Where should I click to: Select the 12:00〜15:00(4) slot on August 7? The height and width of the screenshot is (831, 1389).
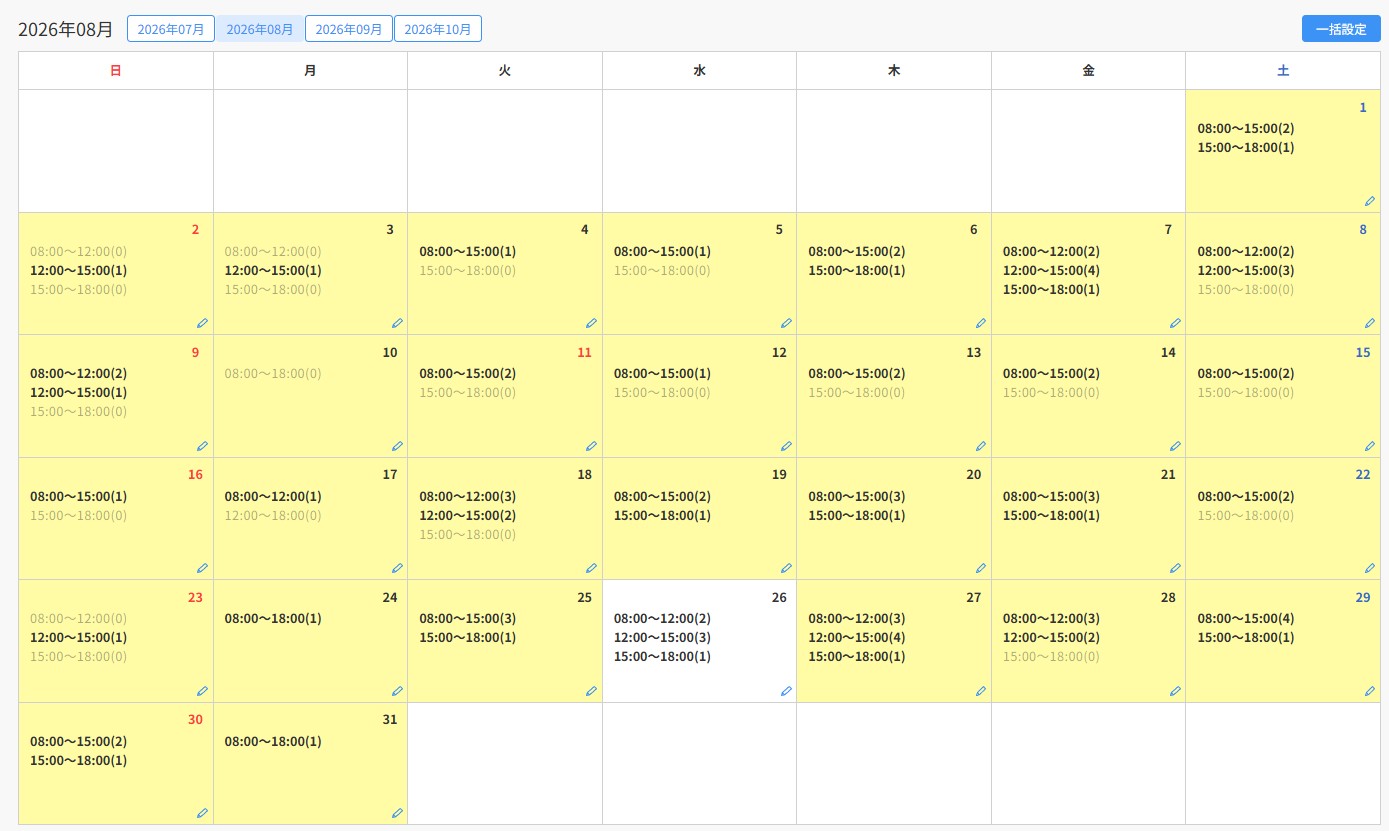pos(1051,270)
